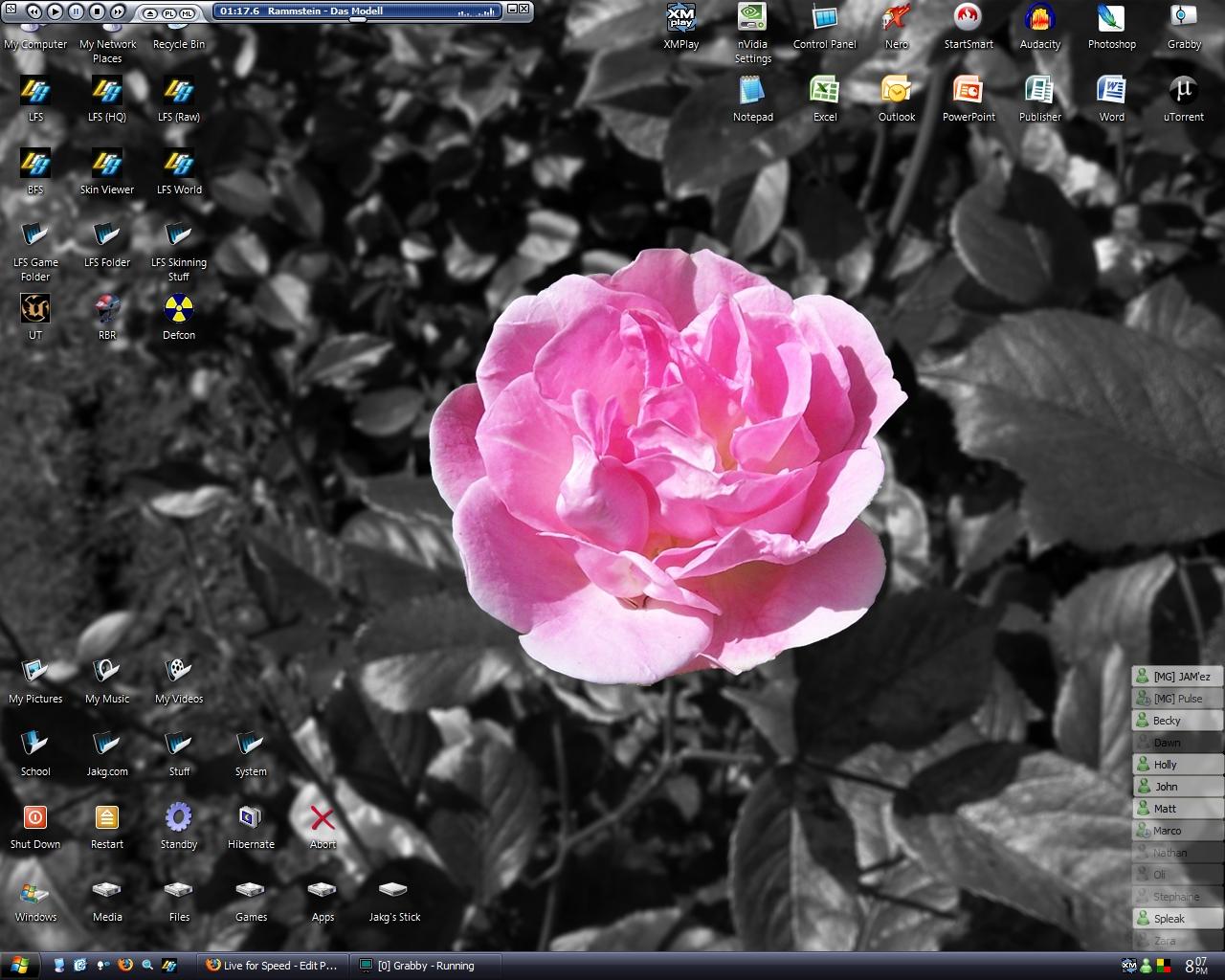Toggle the XMPlay media library (ML) button
1225x980 pixels.
pyautogui.click(x=187, y=13)
